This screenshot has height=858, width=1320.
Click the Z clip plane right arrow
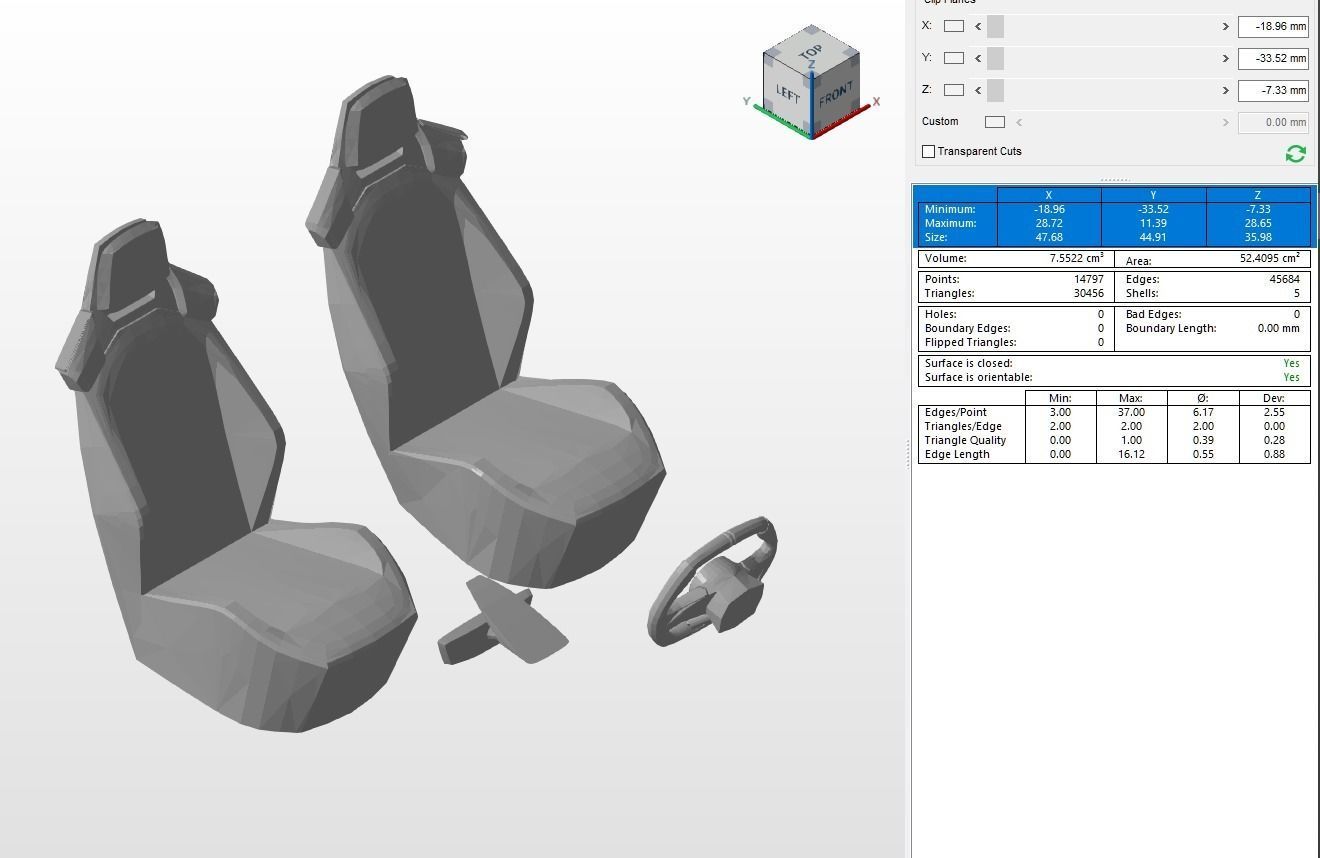point(1225,91)
